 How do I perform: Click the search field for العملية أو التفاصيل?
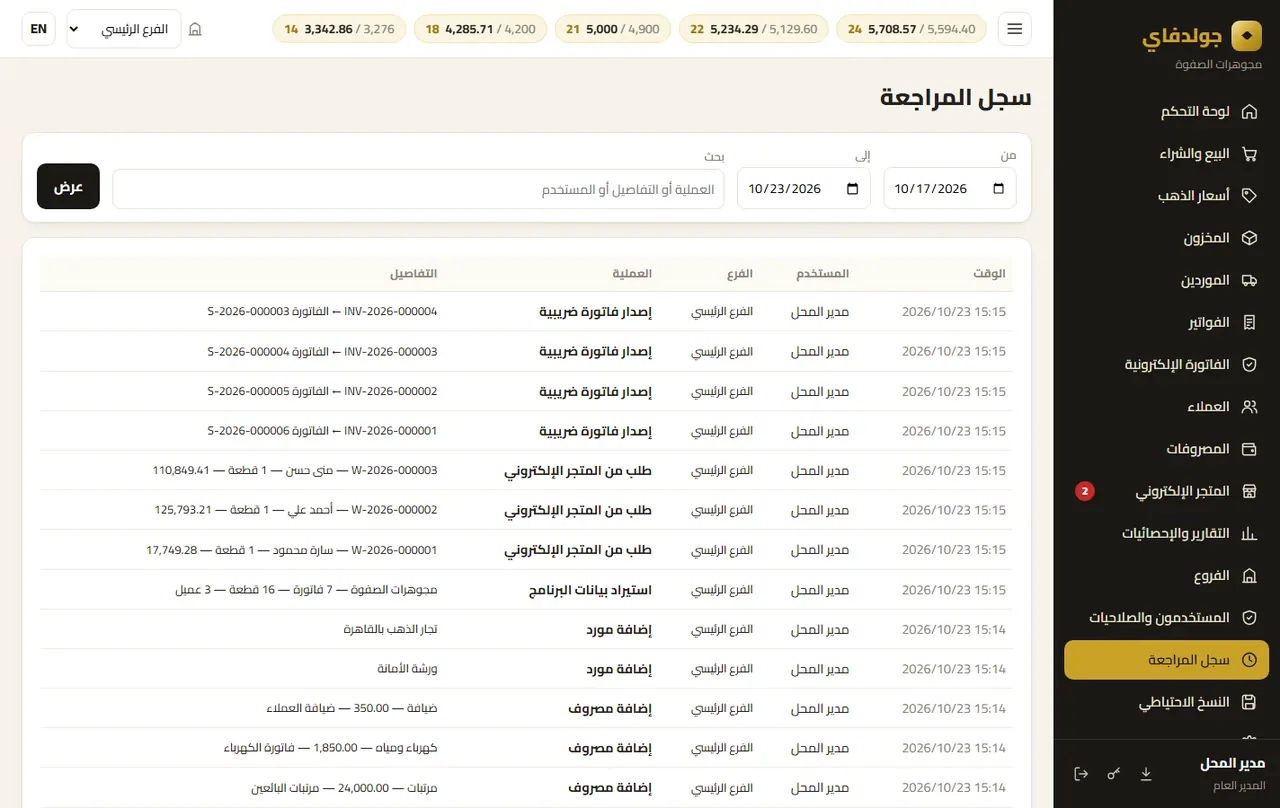[x=418, y=189]
